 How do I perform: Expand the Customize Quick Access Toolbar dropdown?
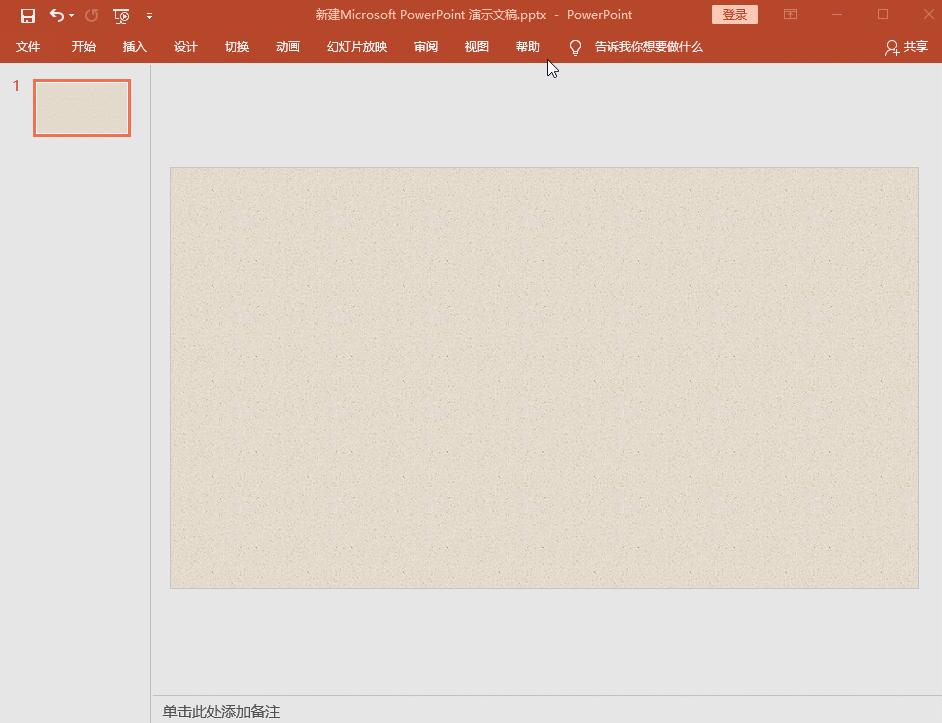(149, 16)
